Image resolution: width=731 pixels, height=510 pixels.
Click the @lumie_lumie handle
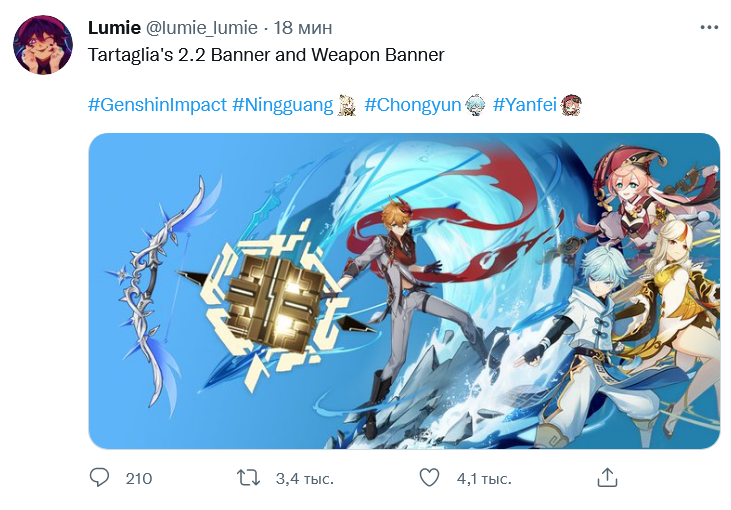click(x=201, y=28)
